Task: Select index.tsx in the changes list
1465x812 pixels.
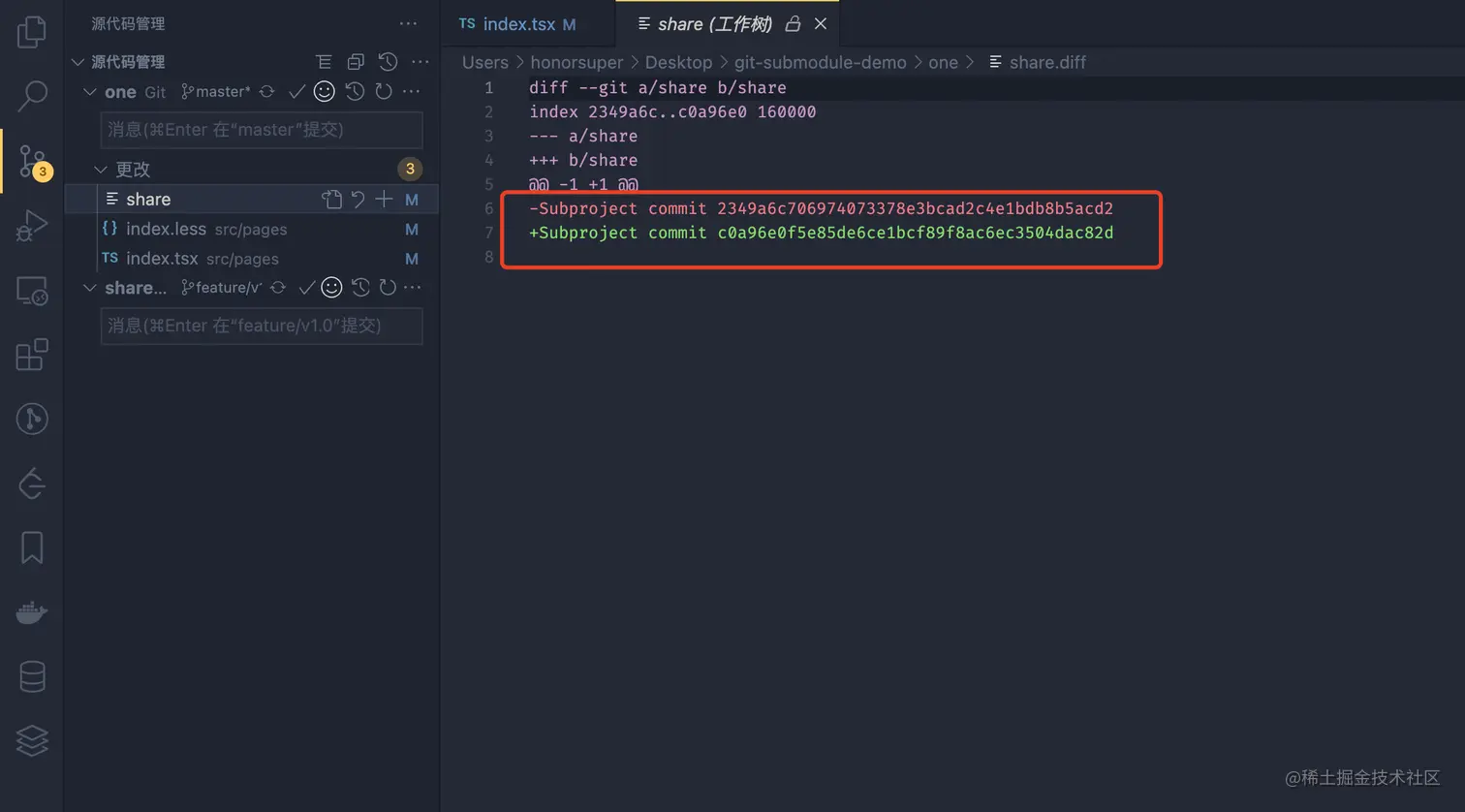Action: pyautogui.click(x=252, y=259)
